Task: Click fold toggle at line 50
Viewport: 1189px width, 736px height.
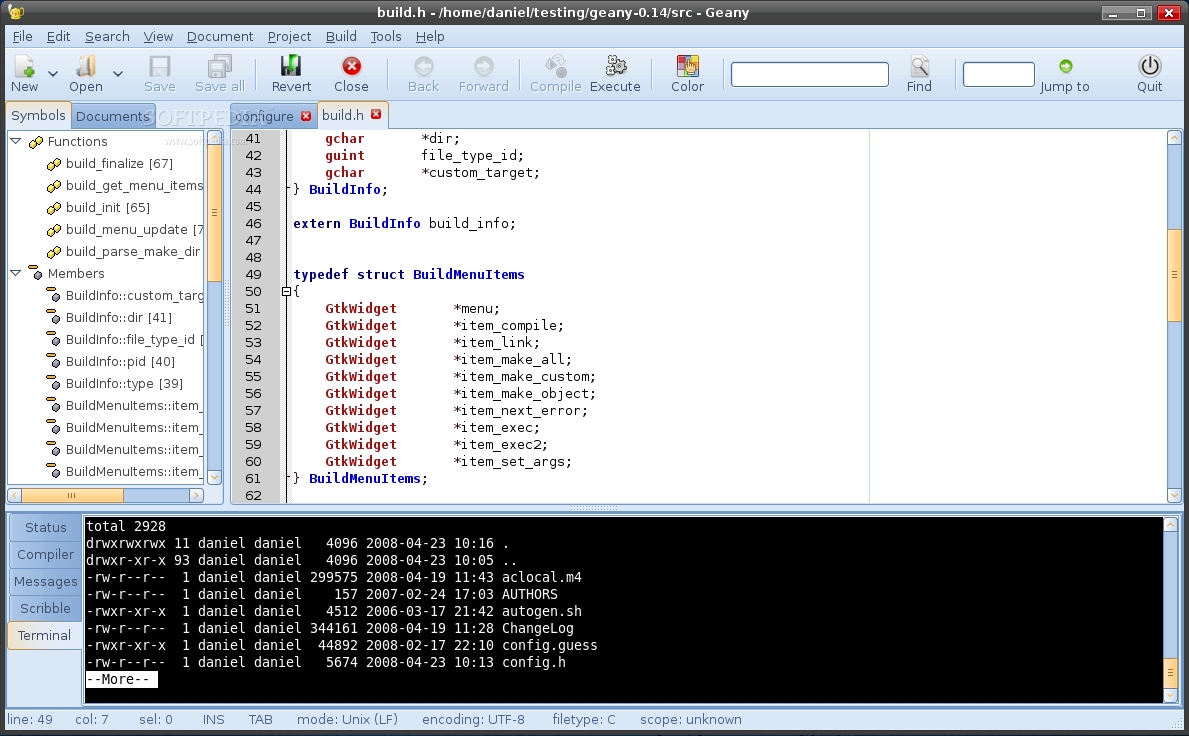Action: pos(286,291)
